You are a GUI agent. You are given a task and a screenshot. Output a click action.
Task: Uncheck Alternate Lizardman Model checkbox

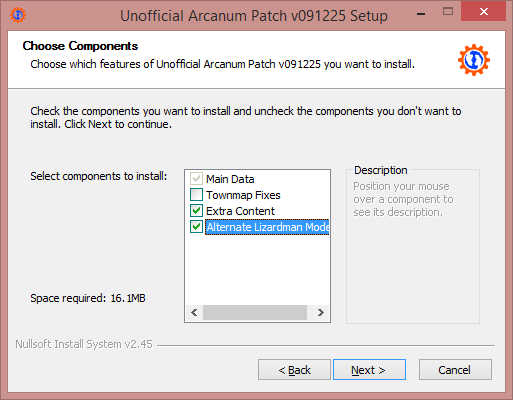pos(196,227)
